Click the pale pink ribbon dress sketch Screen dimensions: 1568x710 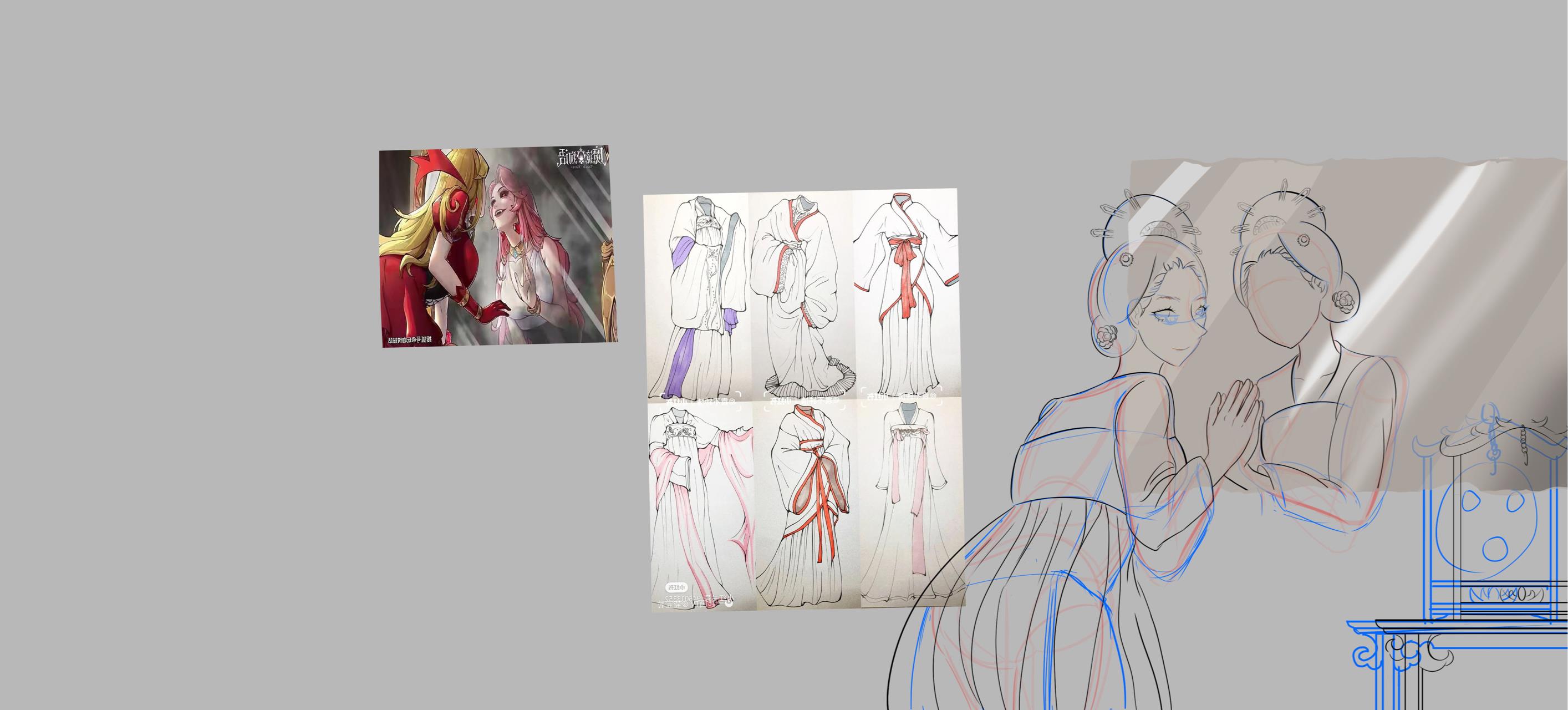pos(910,499)
